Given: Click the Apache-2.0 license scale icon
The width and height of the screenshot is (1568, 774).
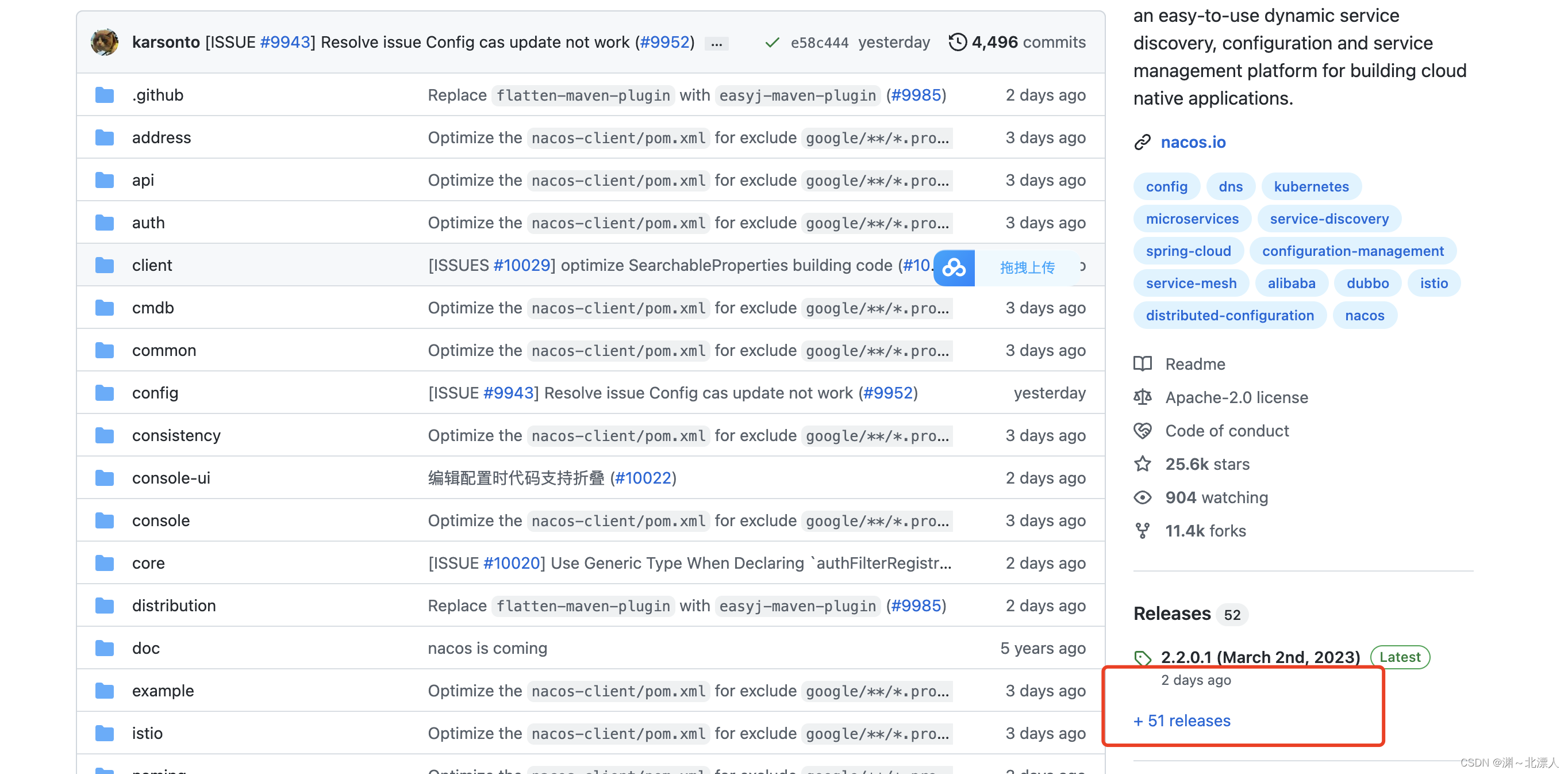Looking at the screenshot, I should point(1143,397).
